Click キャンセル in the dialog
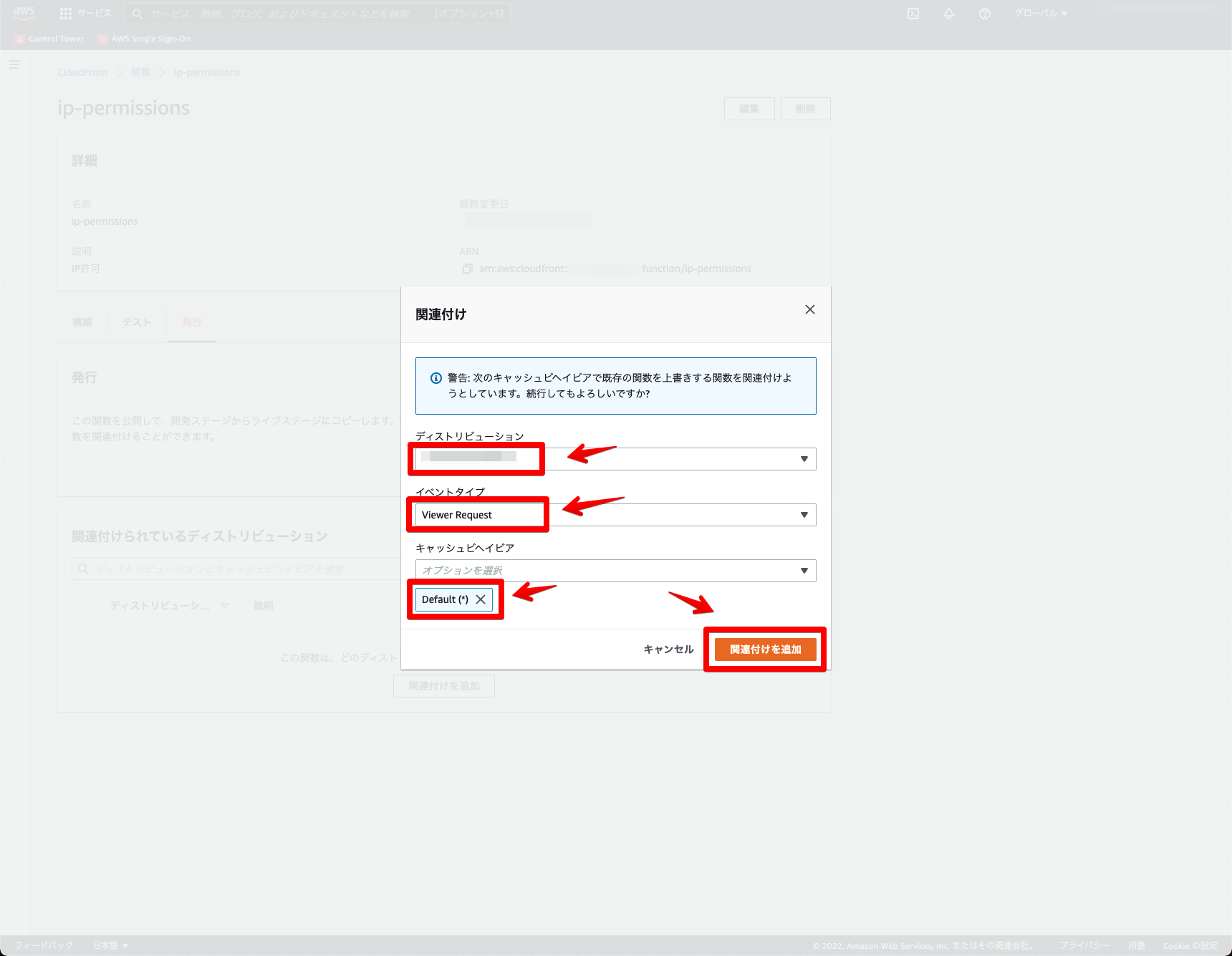This screenshot has width=1232, height=956. 668,650
